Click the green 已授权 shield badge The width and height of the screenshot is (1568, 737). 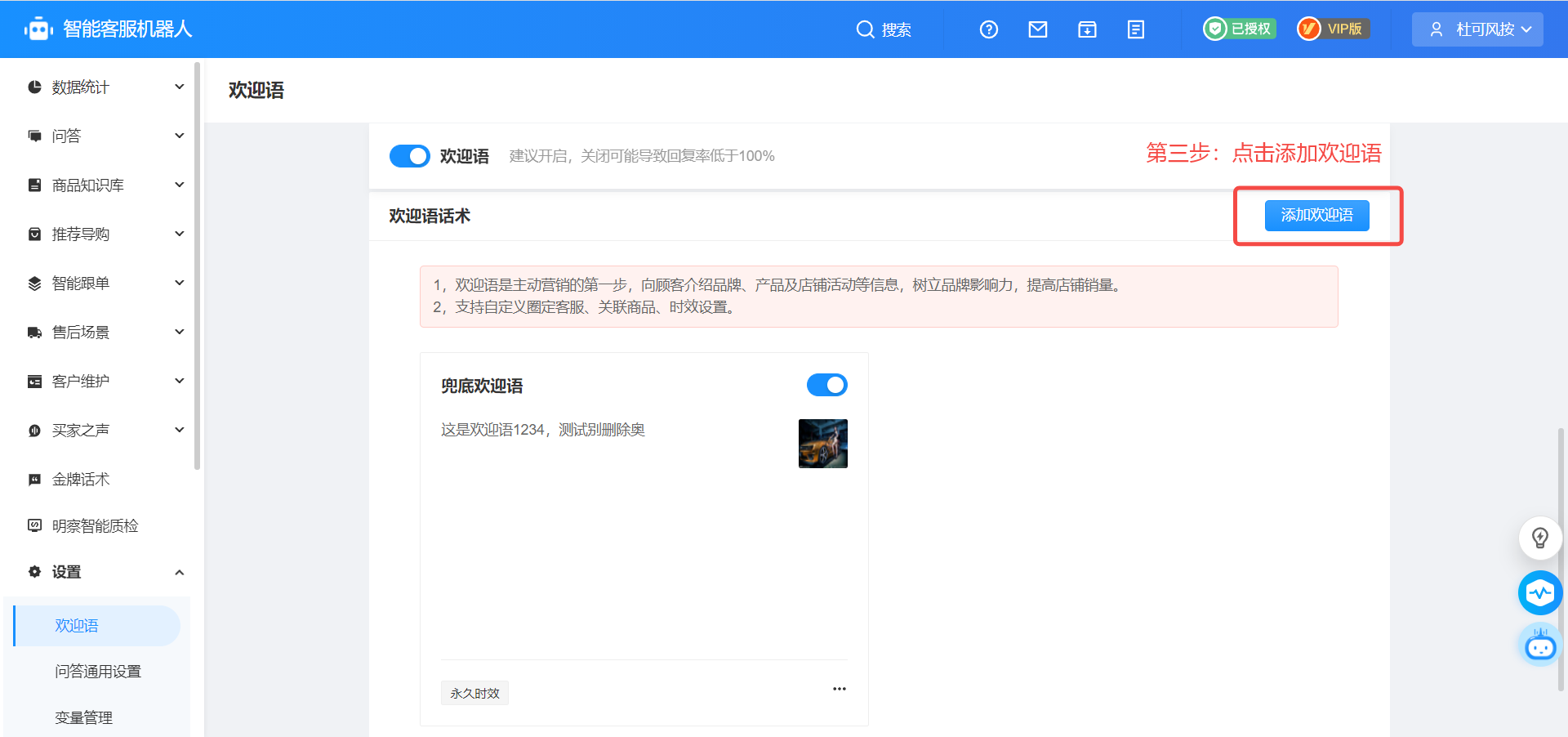(x=1240, y=29)
